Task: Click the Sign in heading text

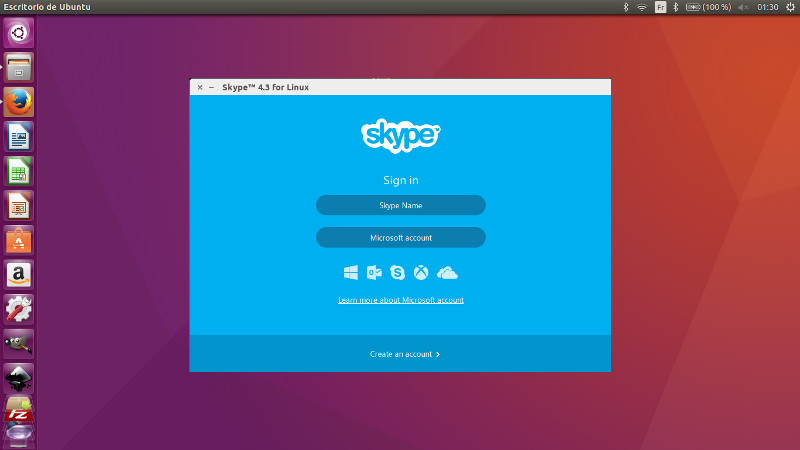Action: tap(401, 180)
